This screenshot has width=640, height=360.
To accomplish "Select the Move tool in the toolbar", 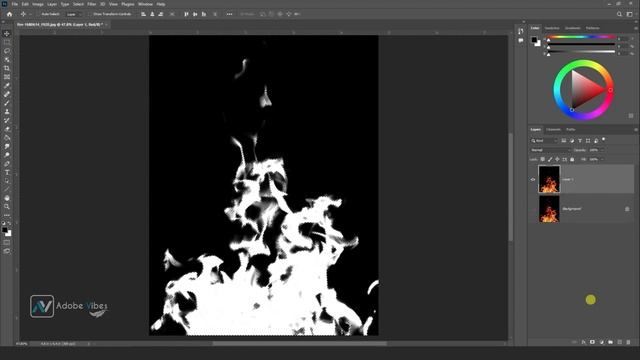I will point(7,33).
